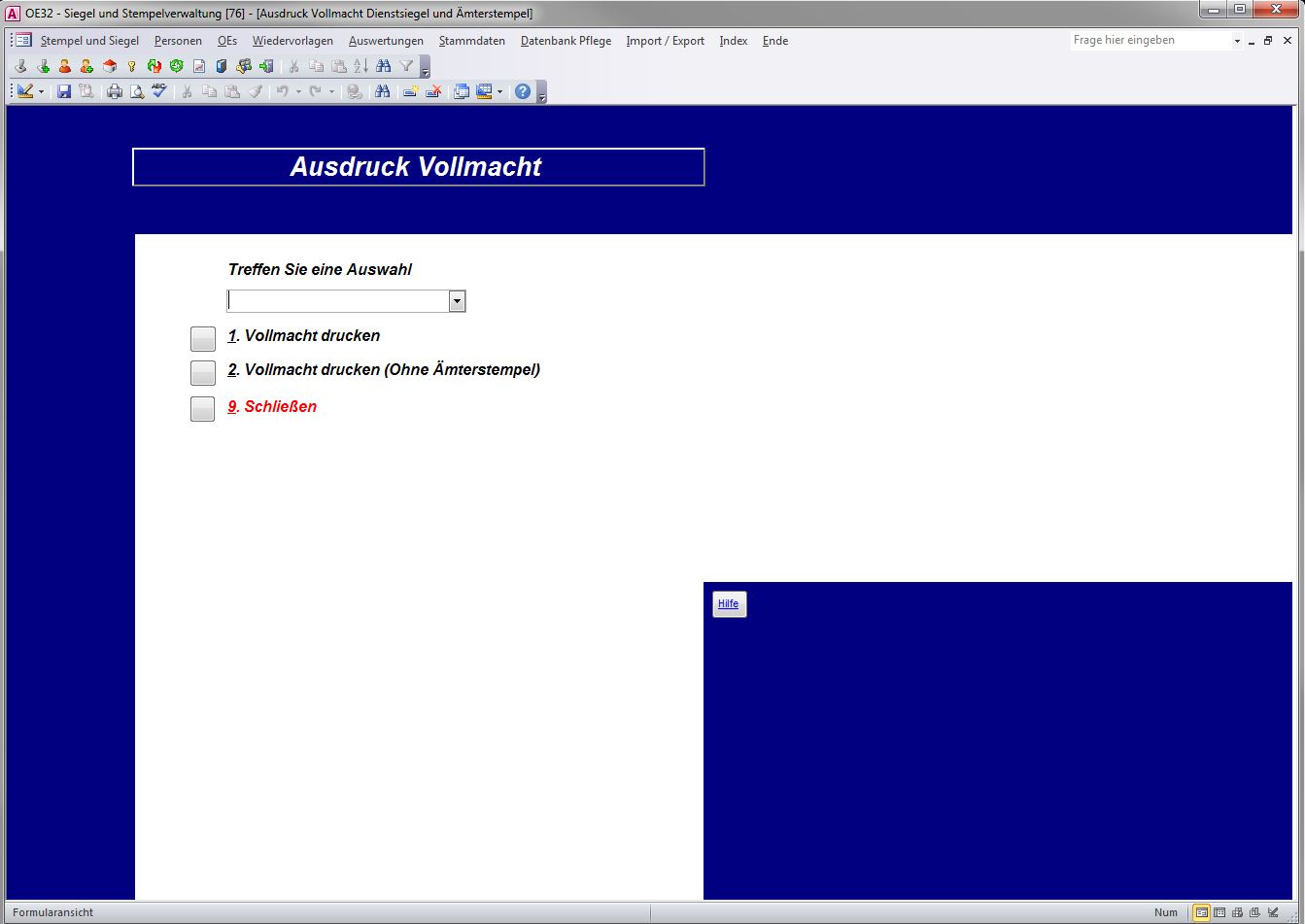
Task: Click the Save floppy disk icon
Action: 64,91
